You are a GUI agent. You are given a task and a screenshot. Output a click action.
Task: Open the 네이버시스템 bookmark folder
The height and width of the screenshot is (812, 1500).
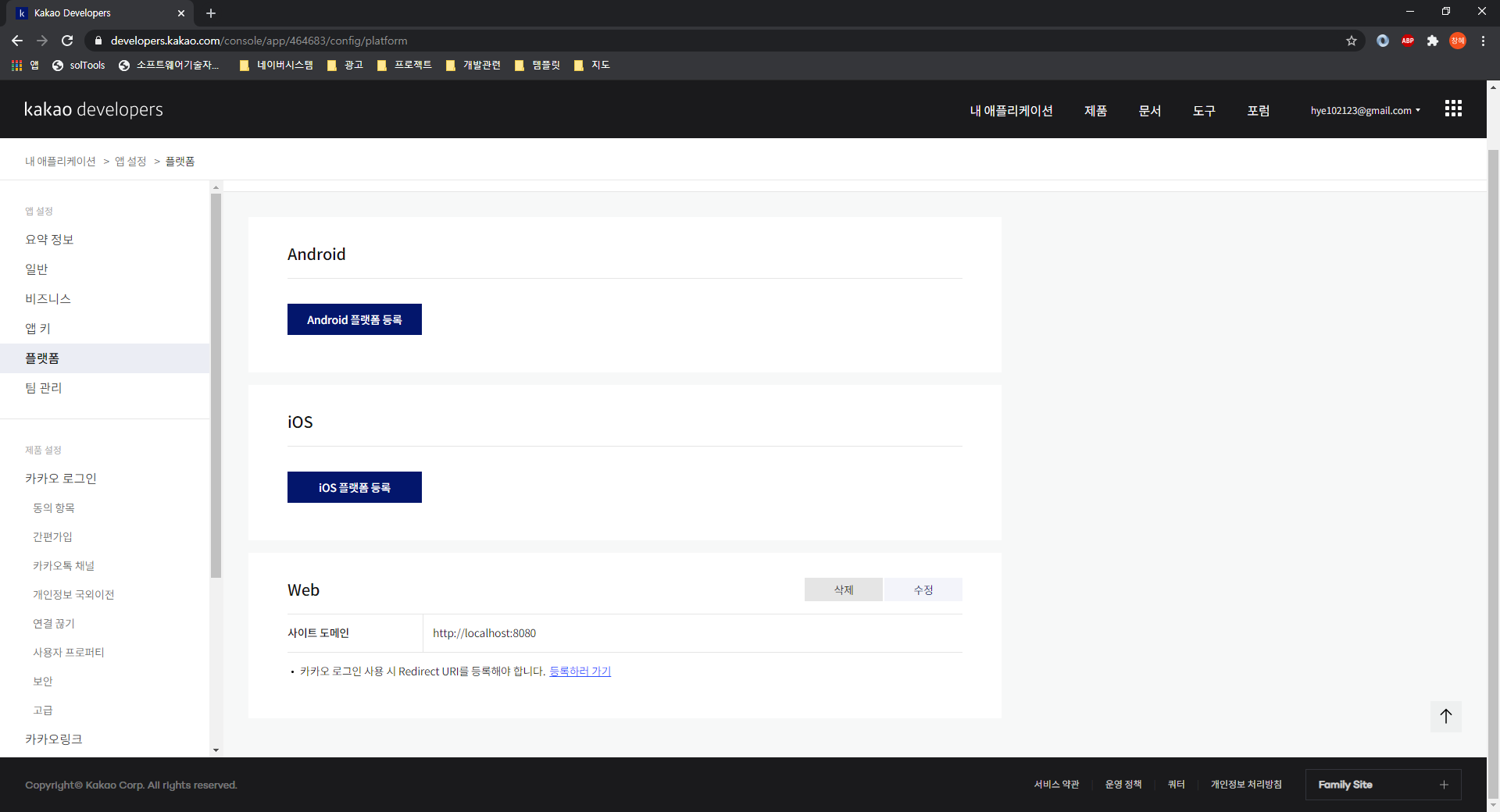tap(276, 65)
